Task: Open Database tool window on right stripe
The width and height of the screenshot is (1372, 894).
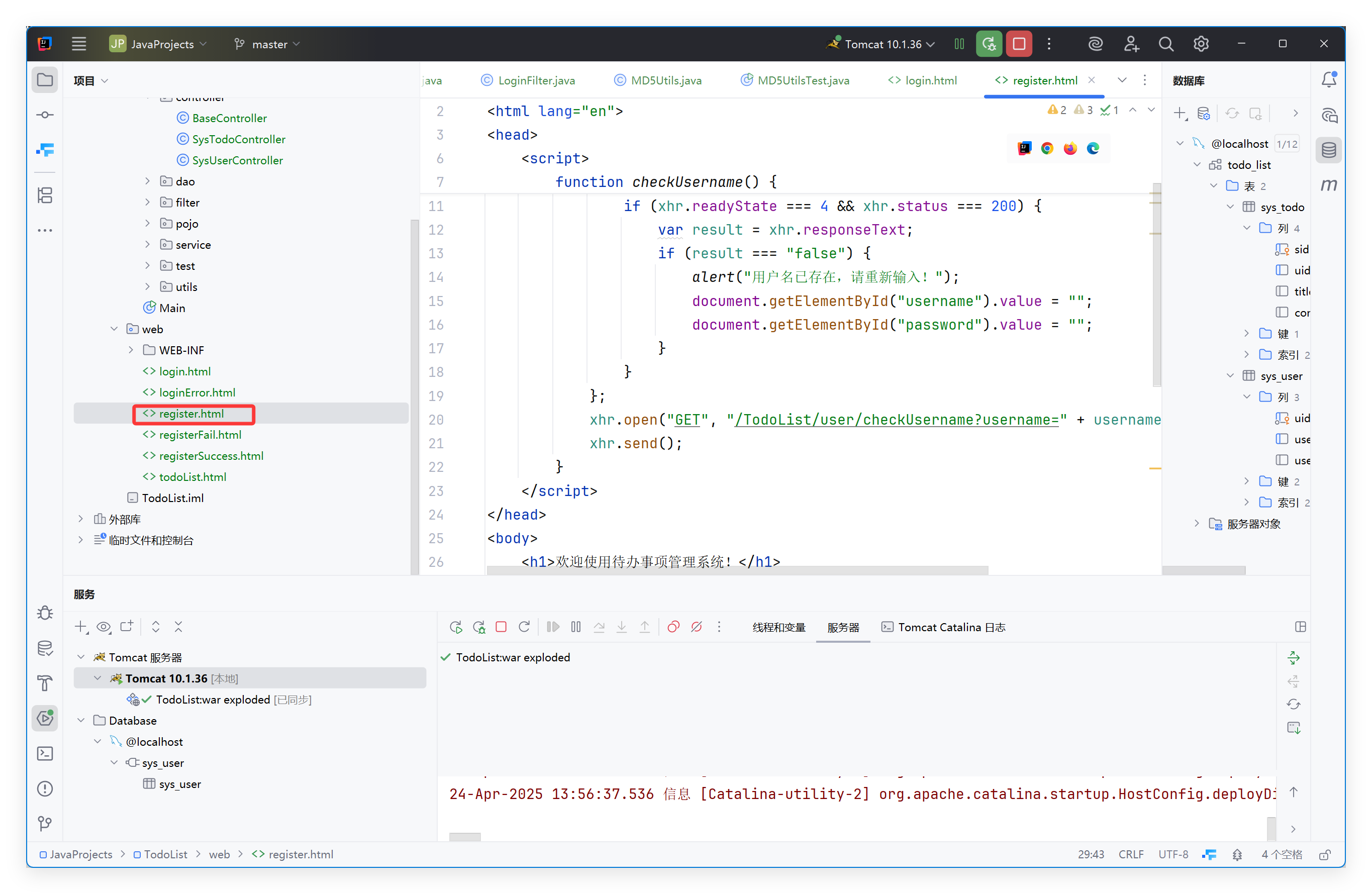Action: click(1329, 150)
